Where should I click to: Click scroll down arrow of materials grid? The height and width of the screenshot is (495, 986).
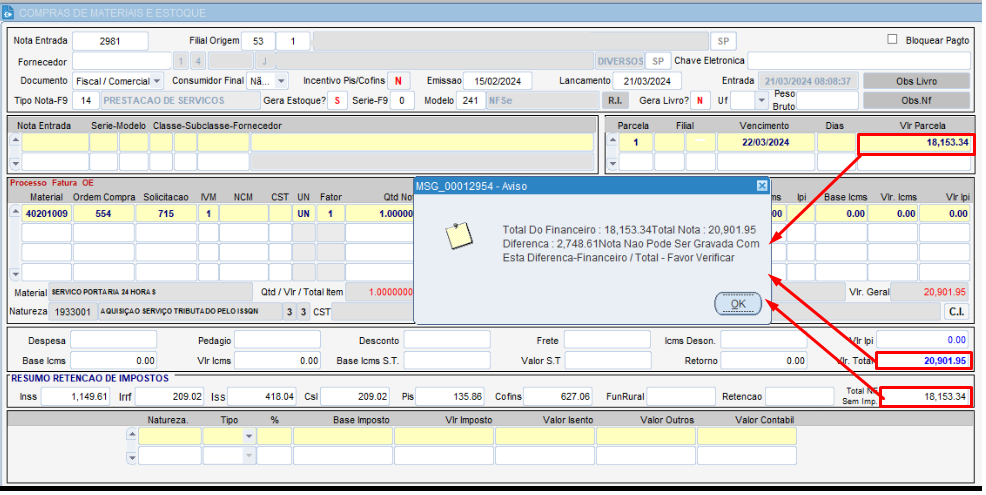pyautogui.click(x=15, y=275)
